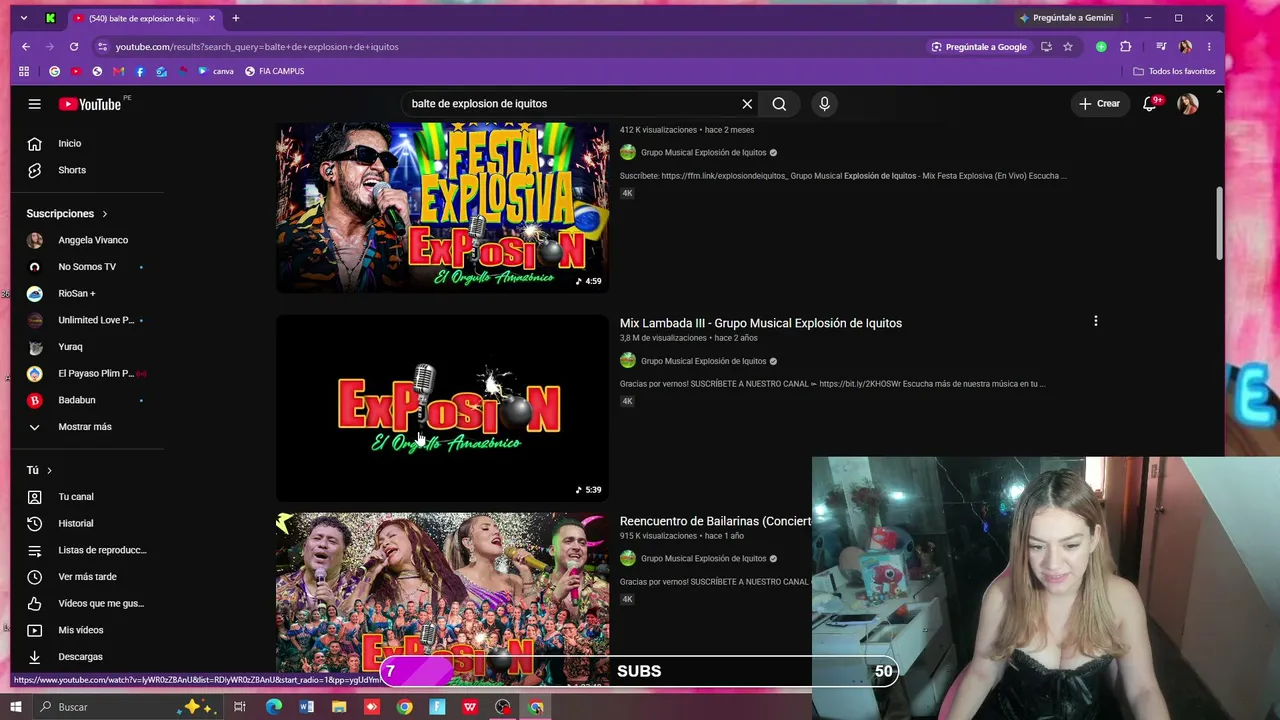1280x720 pixels.
Task: Open the Chrome three-dot menu
Action: click(x=1209, y=47)
